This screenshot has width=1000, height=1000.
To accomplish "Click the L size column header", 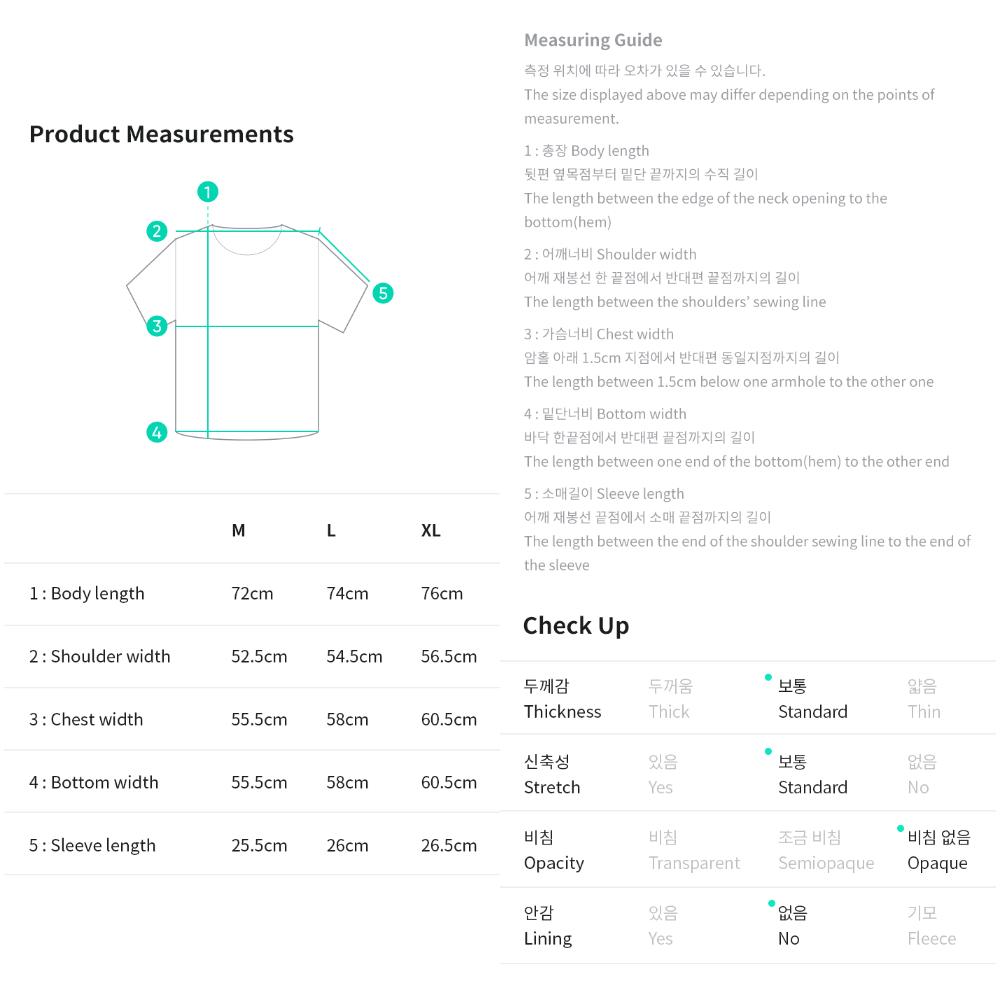I will pyautogui.click(x=331, y=531).
